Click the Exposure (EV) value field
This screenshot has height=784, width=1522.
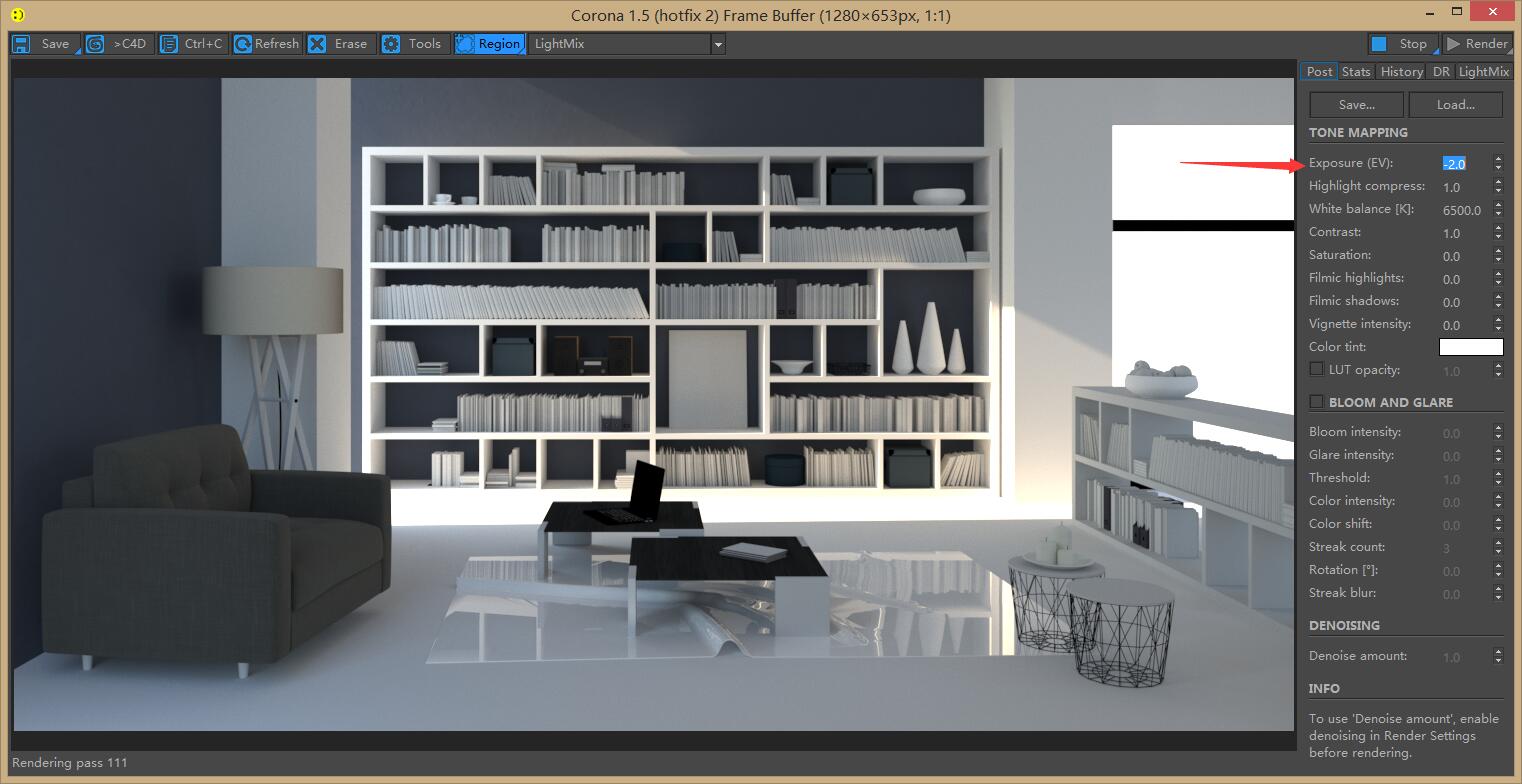1465,163
